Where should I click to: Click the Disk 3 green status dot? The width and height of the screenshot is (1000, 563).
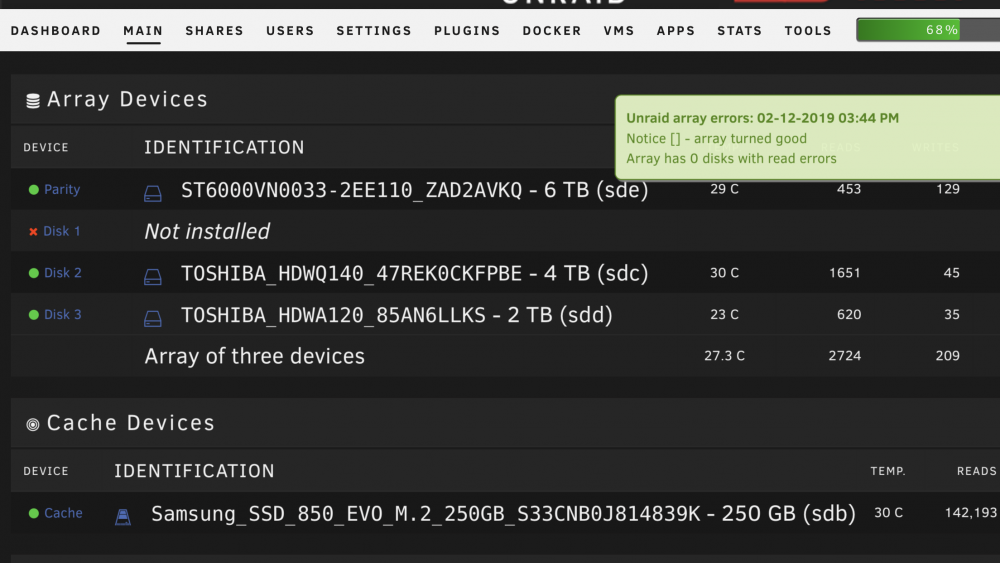(x=34, y=314)
